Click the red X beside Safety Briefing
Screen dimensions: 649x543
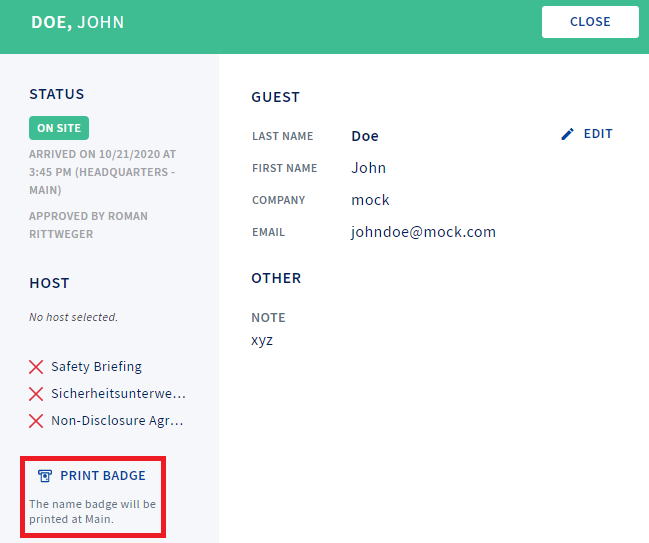36,367
